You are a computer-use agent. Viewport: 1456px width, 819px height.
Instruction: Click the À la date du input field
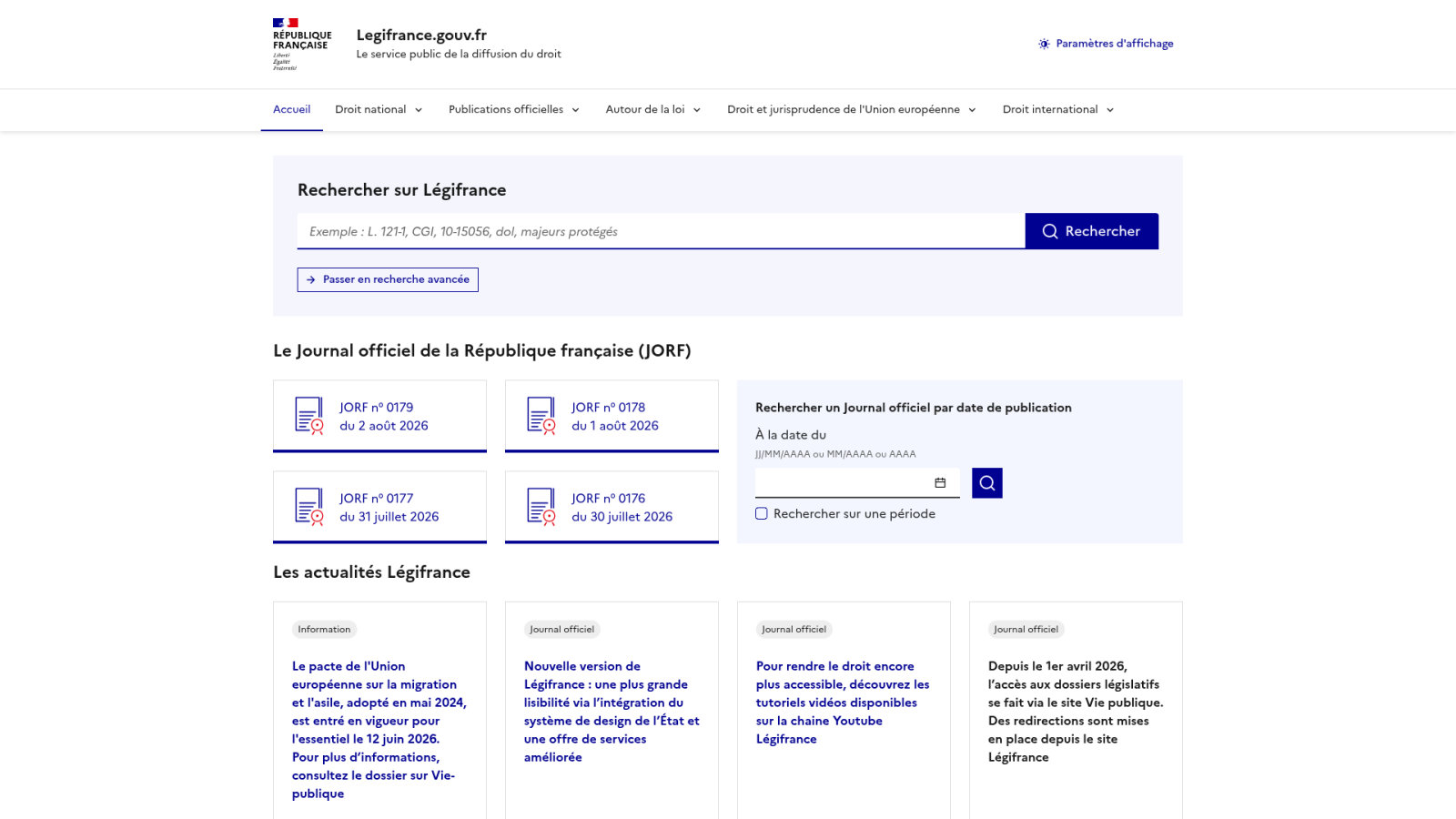(x=857, y=483)
